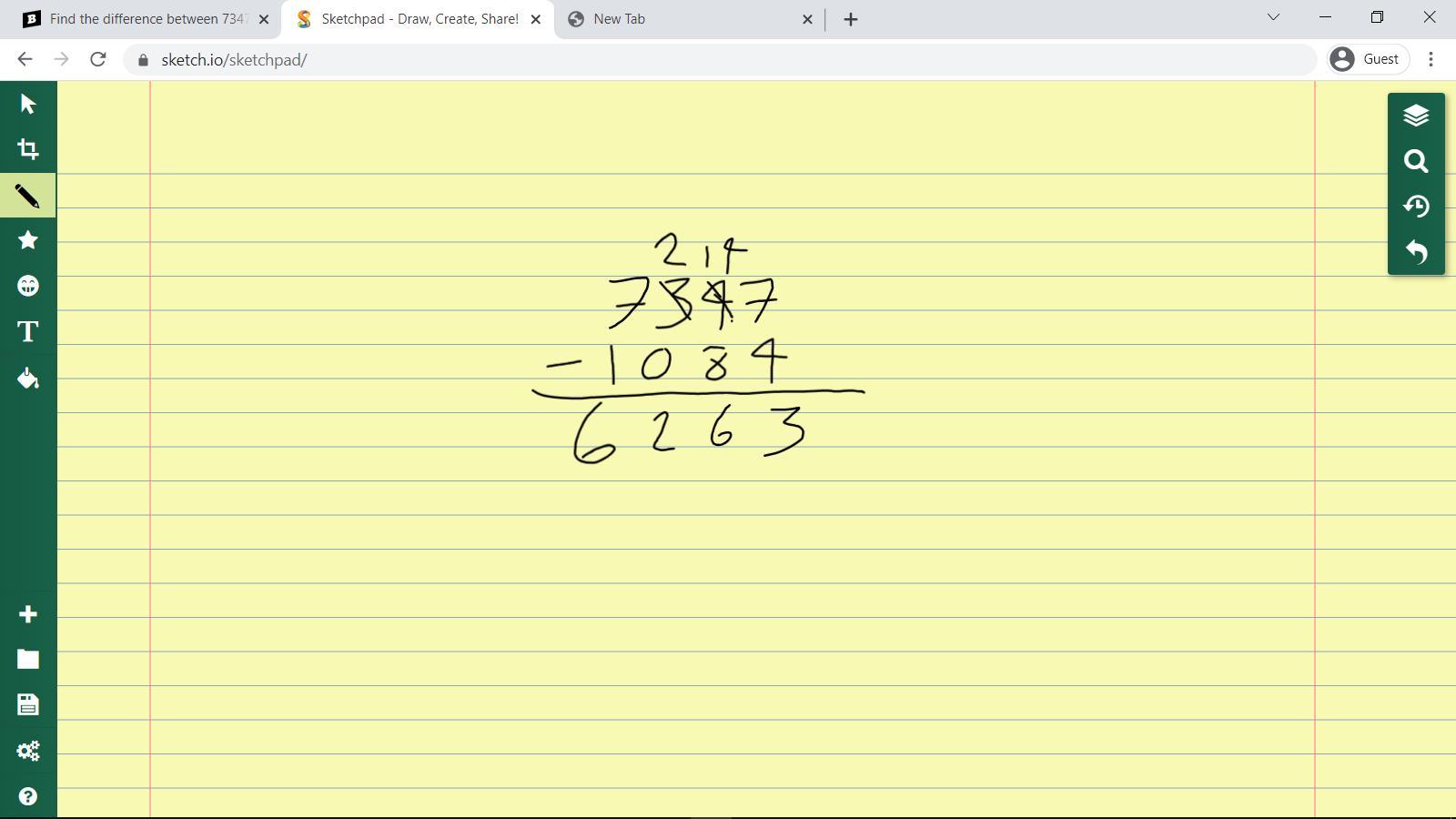
Task: Open the Layers panel icon
Action: [1416, 116]
